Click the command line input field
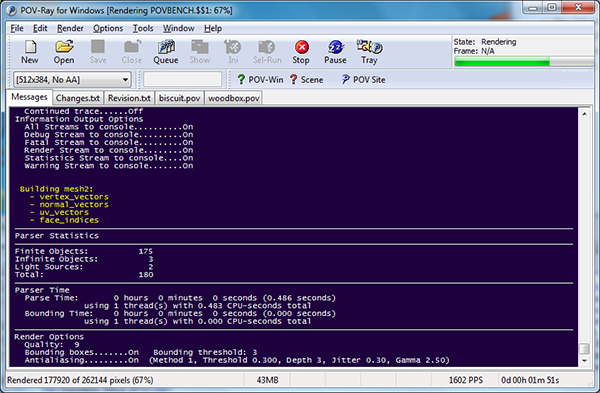 (x=183, y=79)
